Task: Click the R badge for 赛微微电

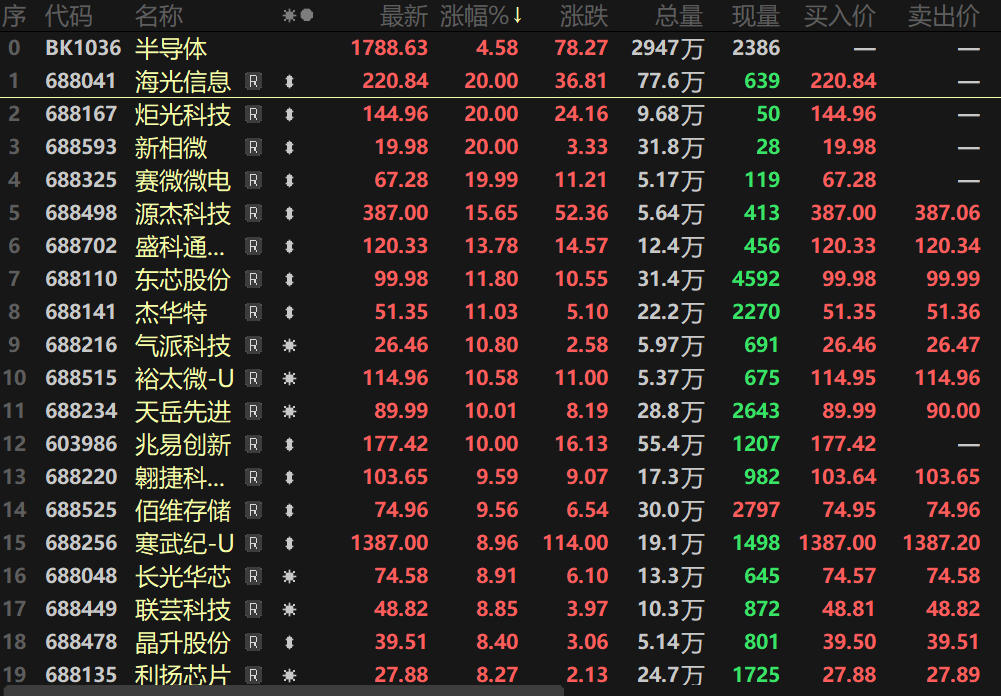Action: pos(253,180)
